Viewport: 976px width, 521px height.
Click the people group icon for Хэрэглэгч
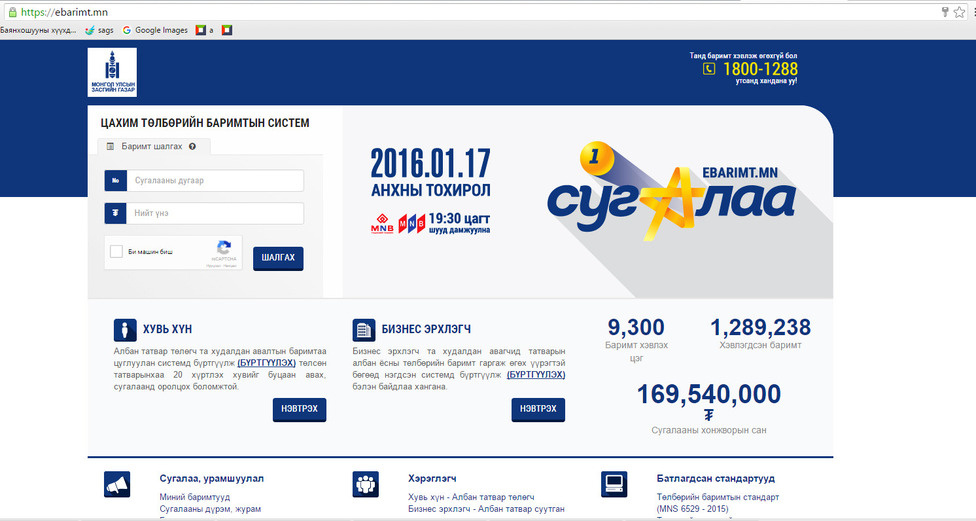click(x=365, y=484)
